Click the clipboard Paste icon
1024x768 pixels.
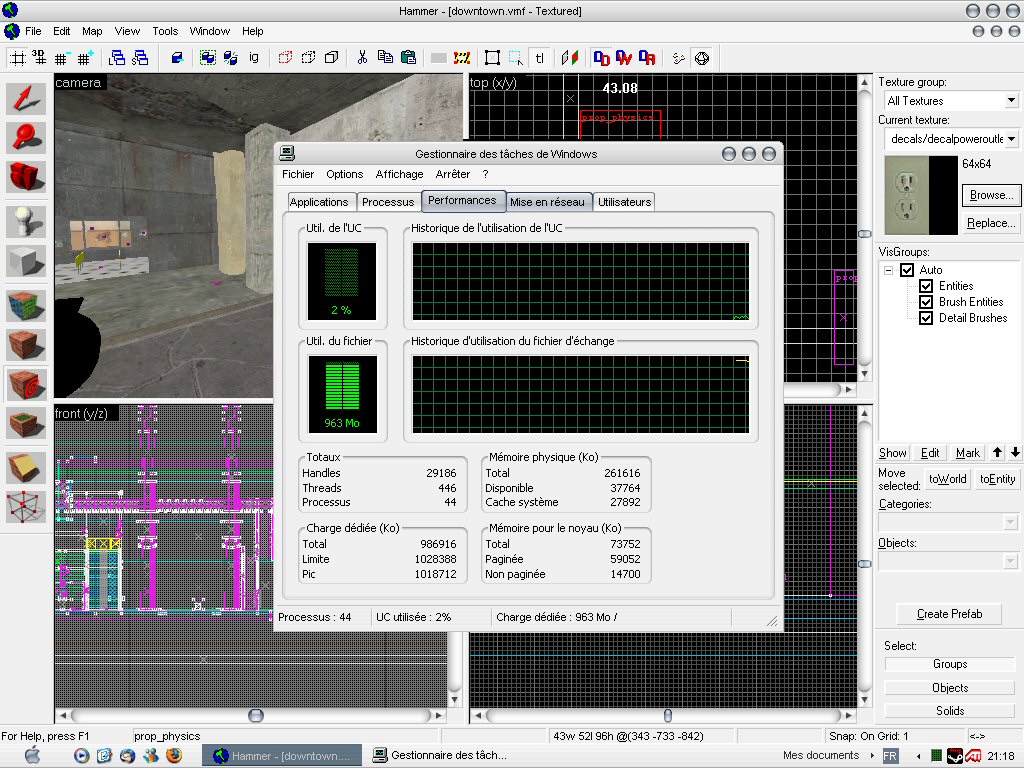(x=408, y=58)
